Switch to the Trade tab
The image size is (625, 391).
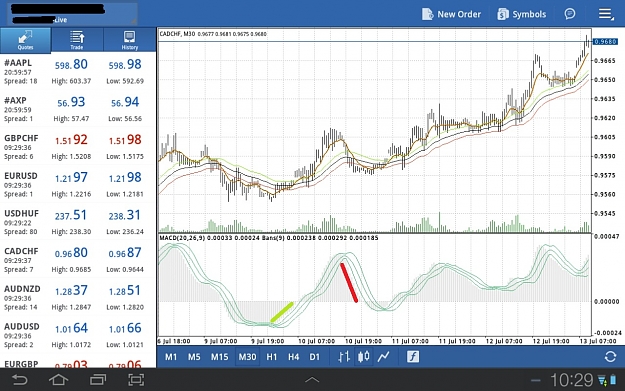click(77, 40)
